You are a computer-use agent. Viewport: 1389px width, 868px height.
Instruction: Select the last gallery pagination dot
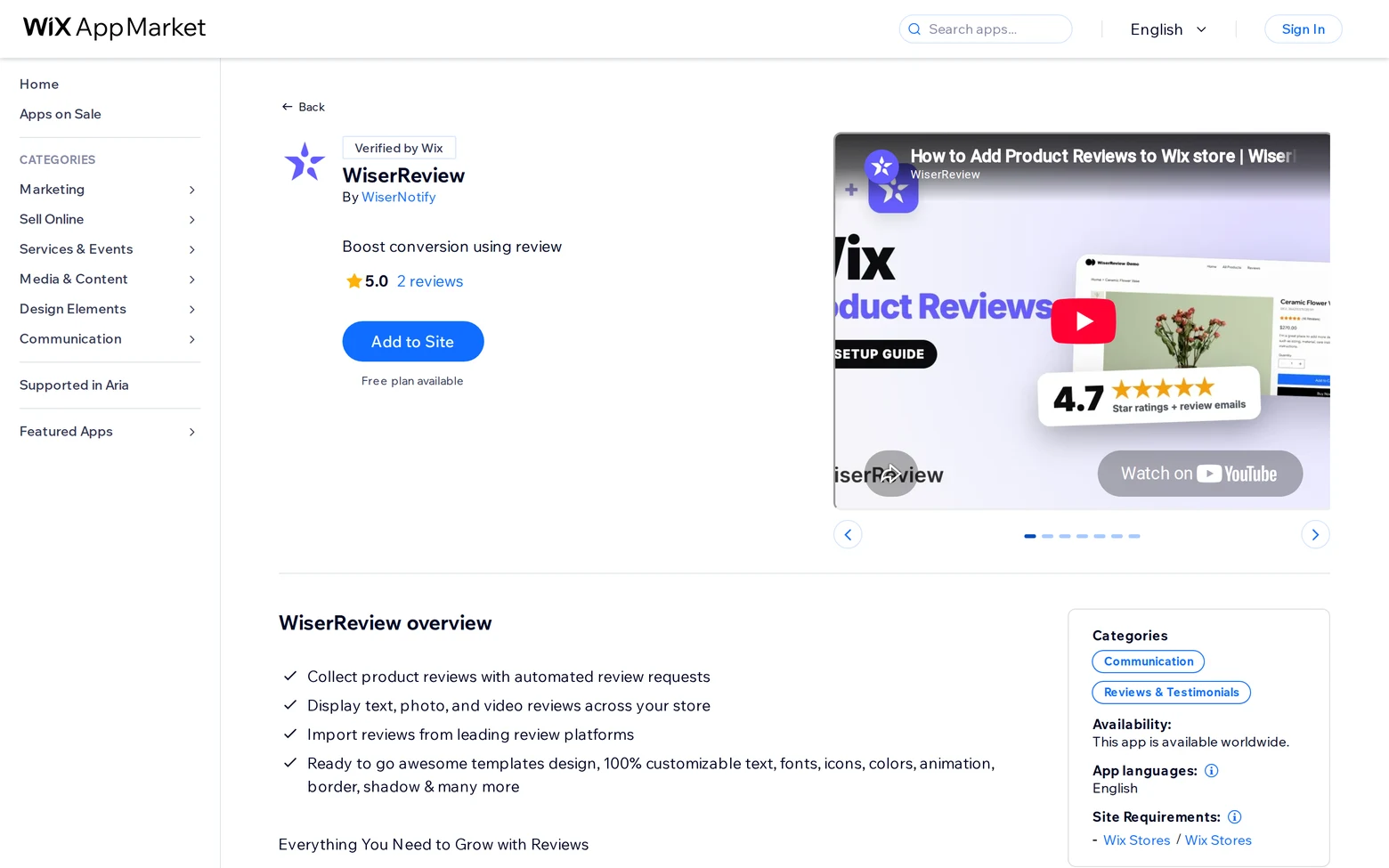pos(1134,536)
